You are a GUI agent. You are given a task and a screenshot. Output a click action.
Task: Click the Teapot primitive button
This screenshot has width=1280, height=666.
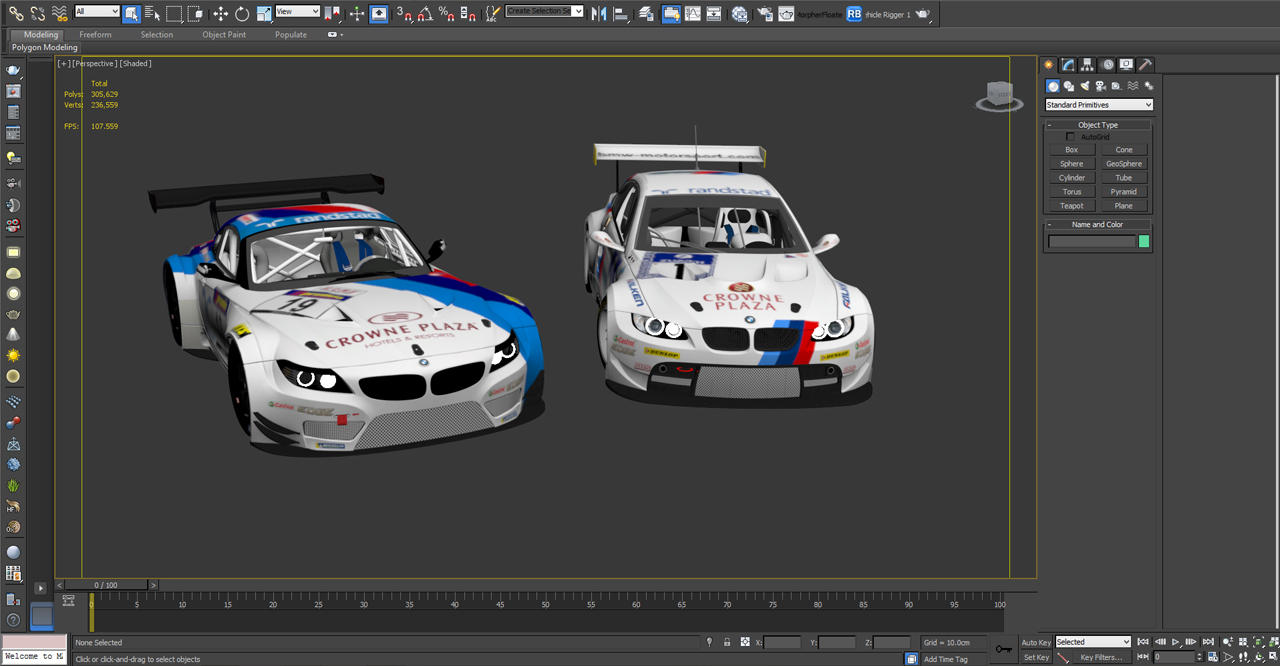click(x=1071, y=206)
